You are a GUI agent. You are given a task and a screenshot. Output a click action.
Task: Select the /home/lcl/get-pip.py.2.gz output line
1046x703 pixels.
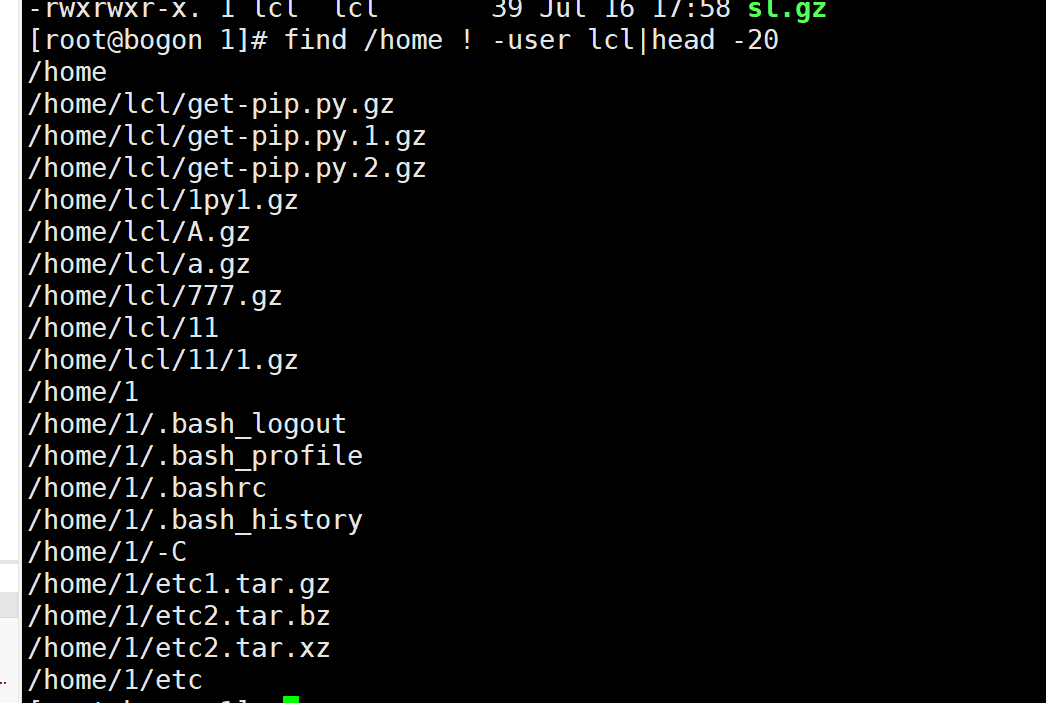(227, 169)
